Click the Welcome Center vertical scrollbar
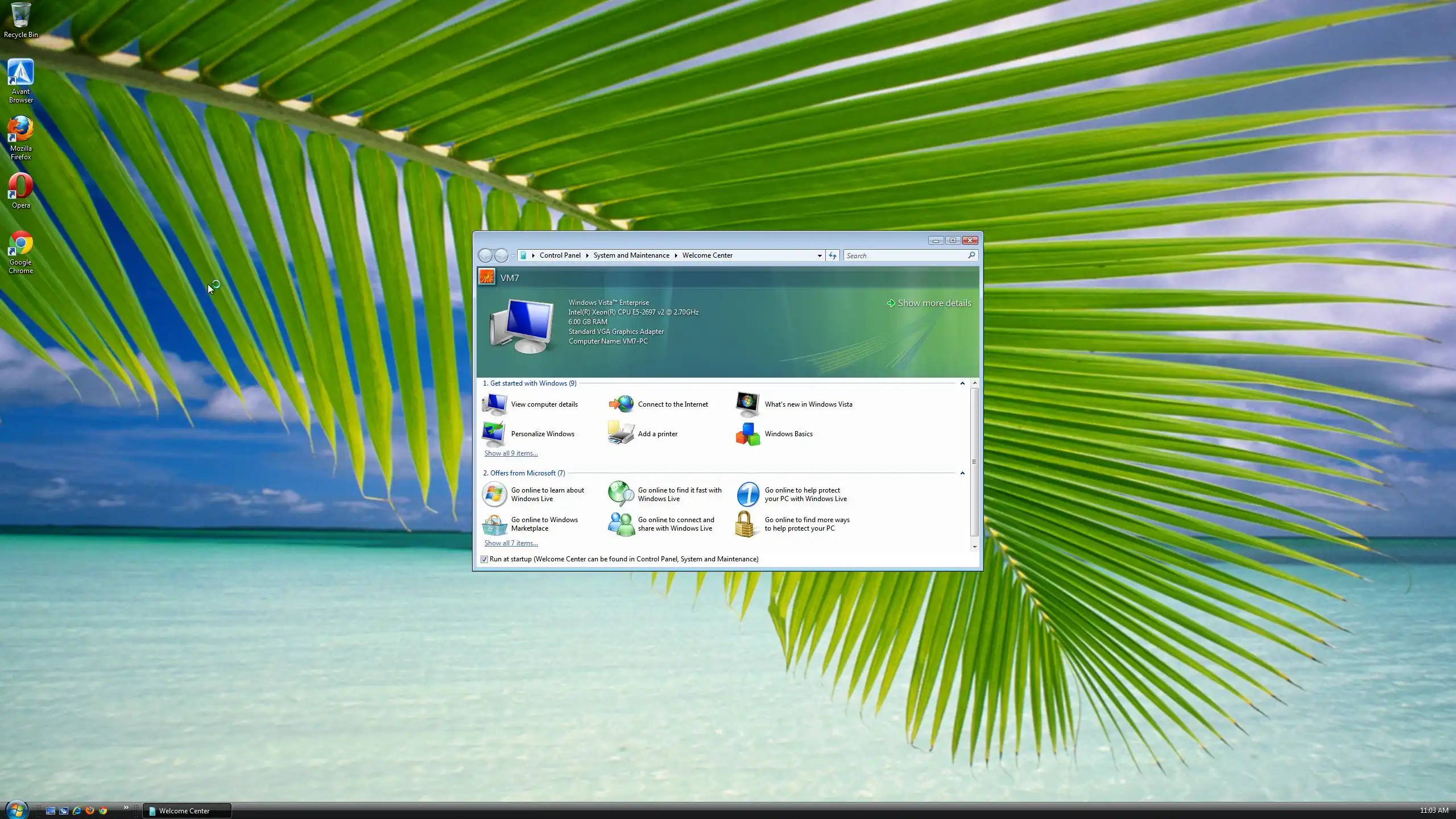Viewport: 1456px width, 819px height. point(974,462)
